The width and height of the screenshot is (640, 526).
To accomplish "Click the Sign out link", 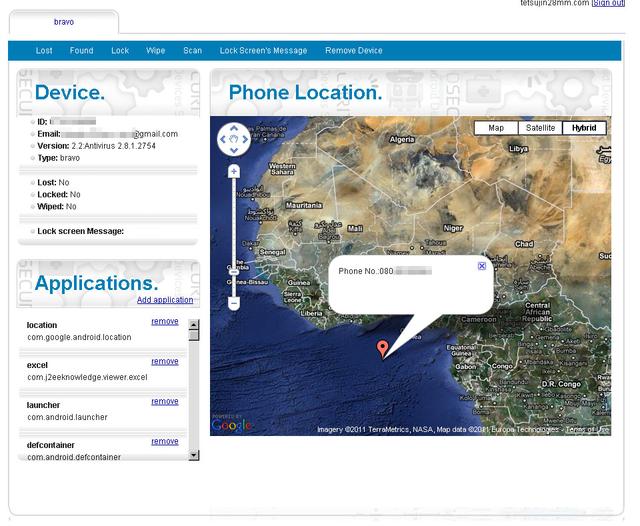I will (x=607, y=4).
